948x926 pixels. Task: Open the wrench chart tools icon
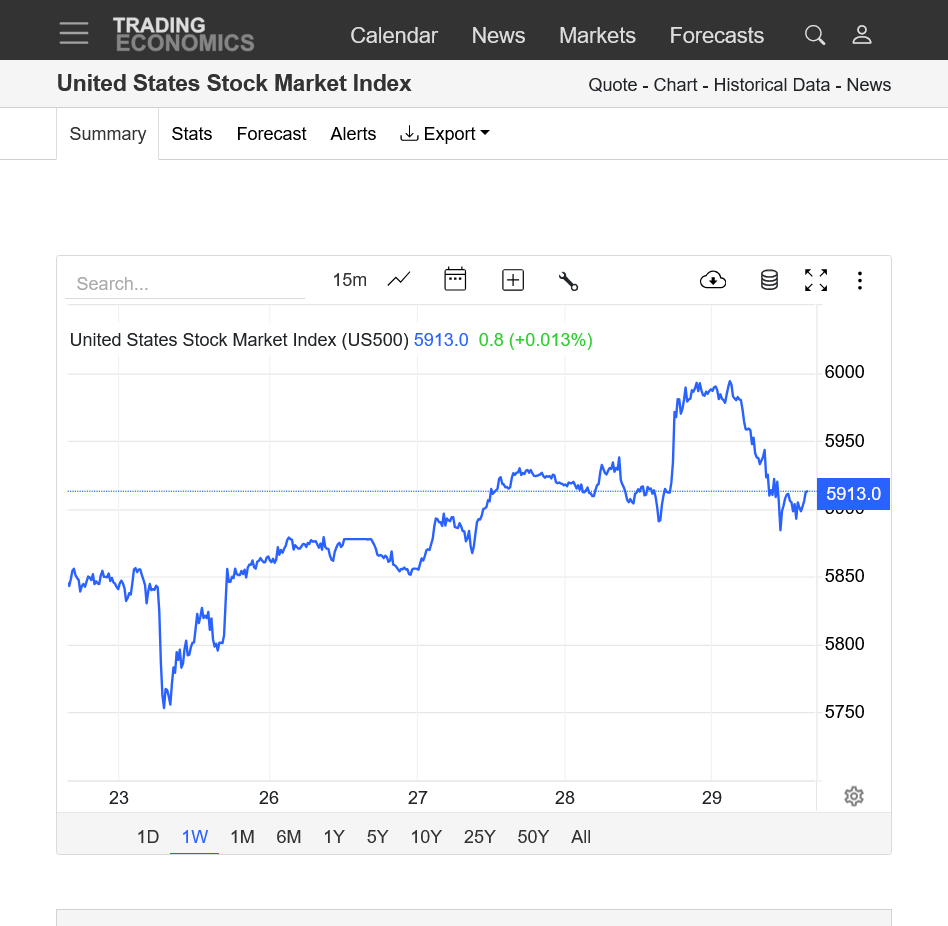point(568,281)
